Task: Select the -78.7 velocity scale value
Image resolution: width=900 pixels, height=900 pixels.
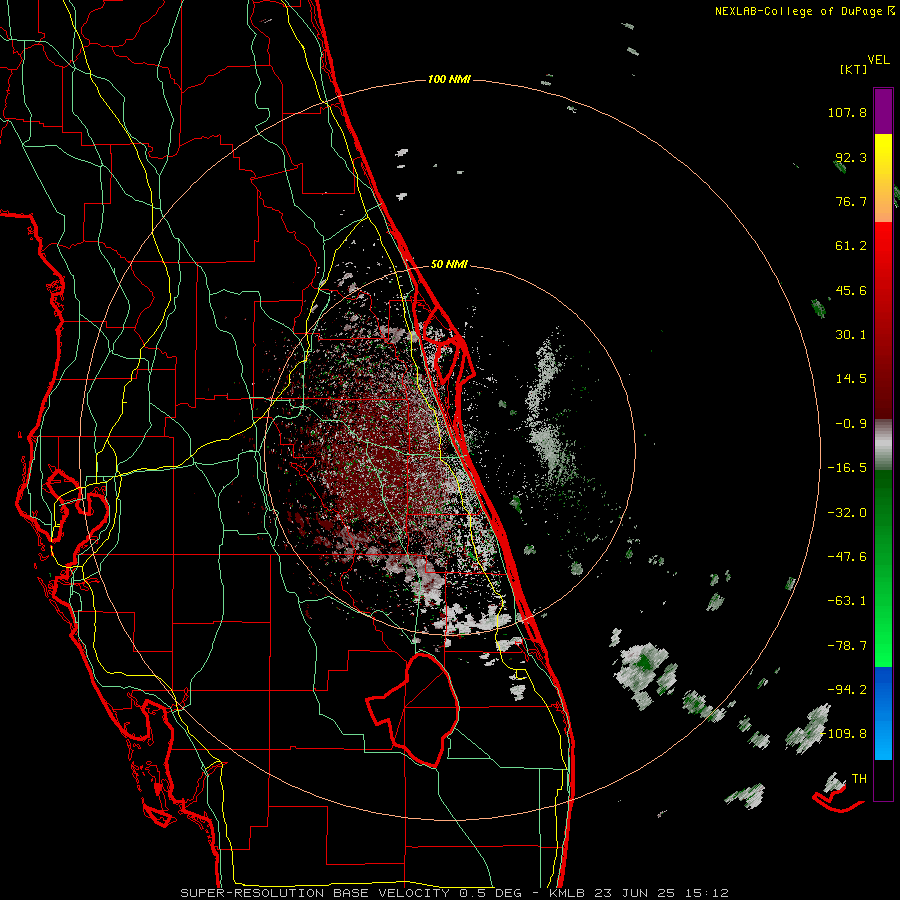Action: [x=847, y=646]
